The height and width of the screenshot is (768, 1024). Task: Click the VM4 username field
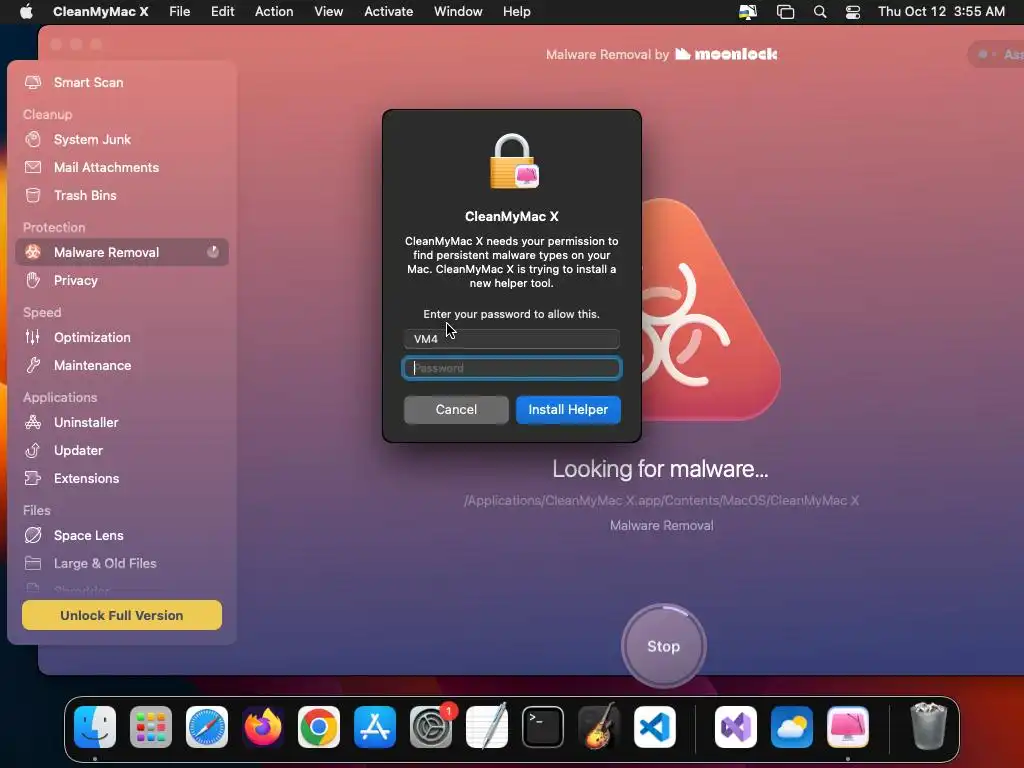(x=511, y=338)
